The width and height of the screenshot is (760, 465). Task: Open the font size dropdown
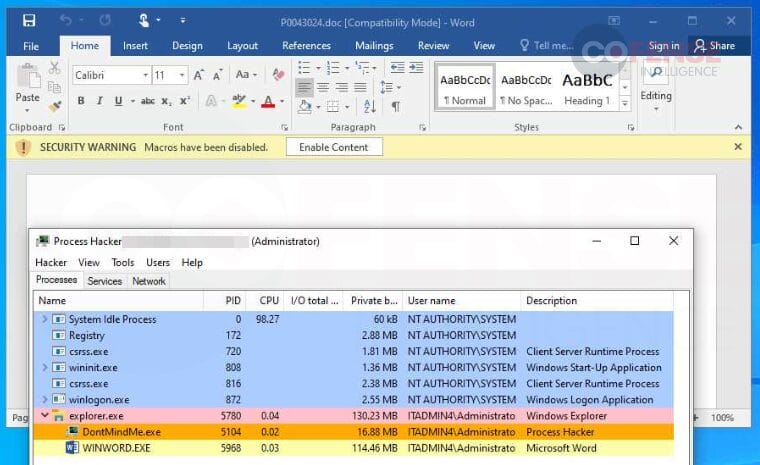(182, 76)
